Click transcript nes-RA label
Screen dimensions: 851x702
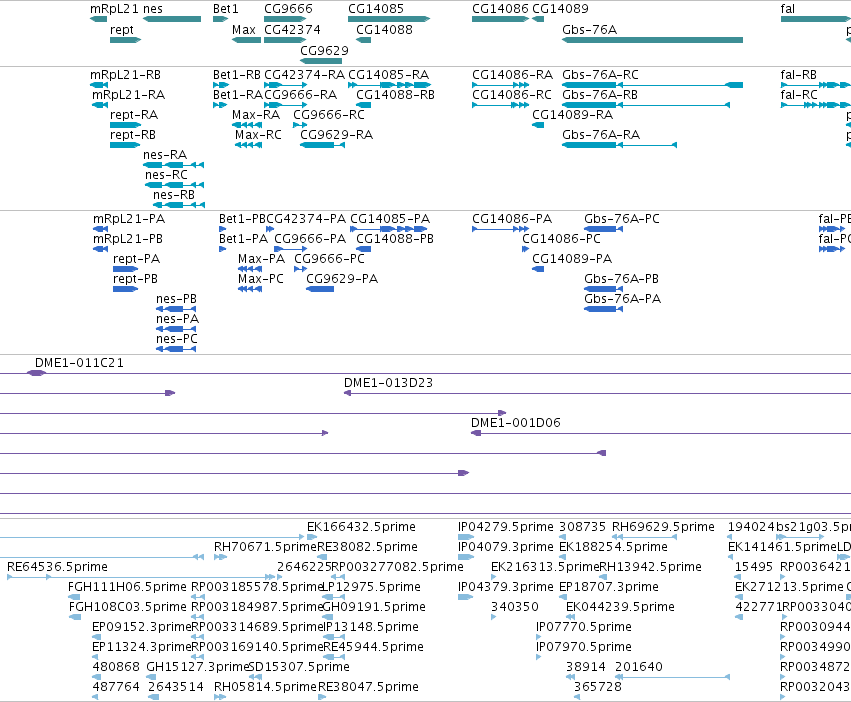[x=165, y=155]
